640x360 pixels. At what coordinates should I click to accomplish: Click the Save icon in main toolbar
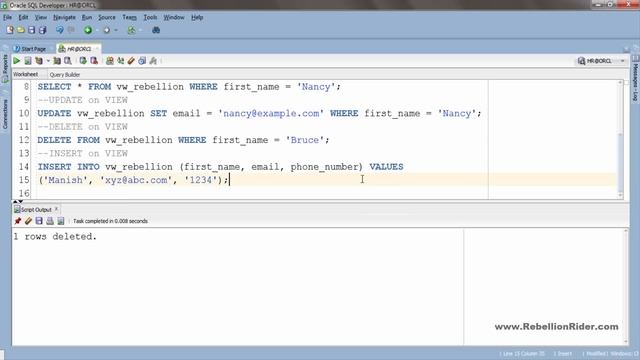(x=31, y=30)
